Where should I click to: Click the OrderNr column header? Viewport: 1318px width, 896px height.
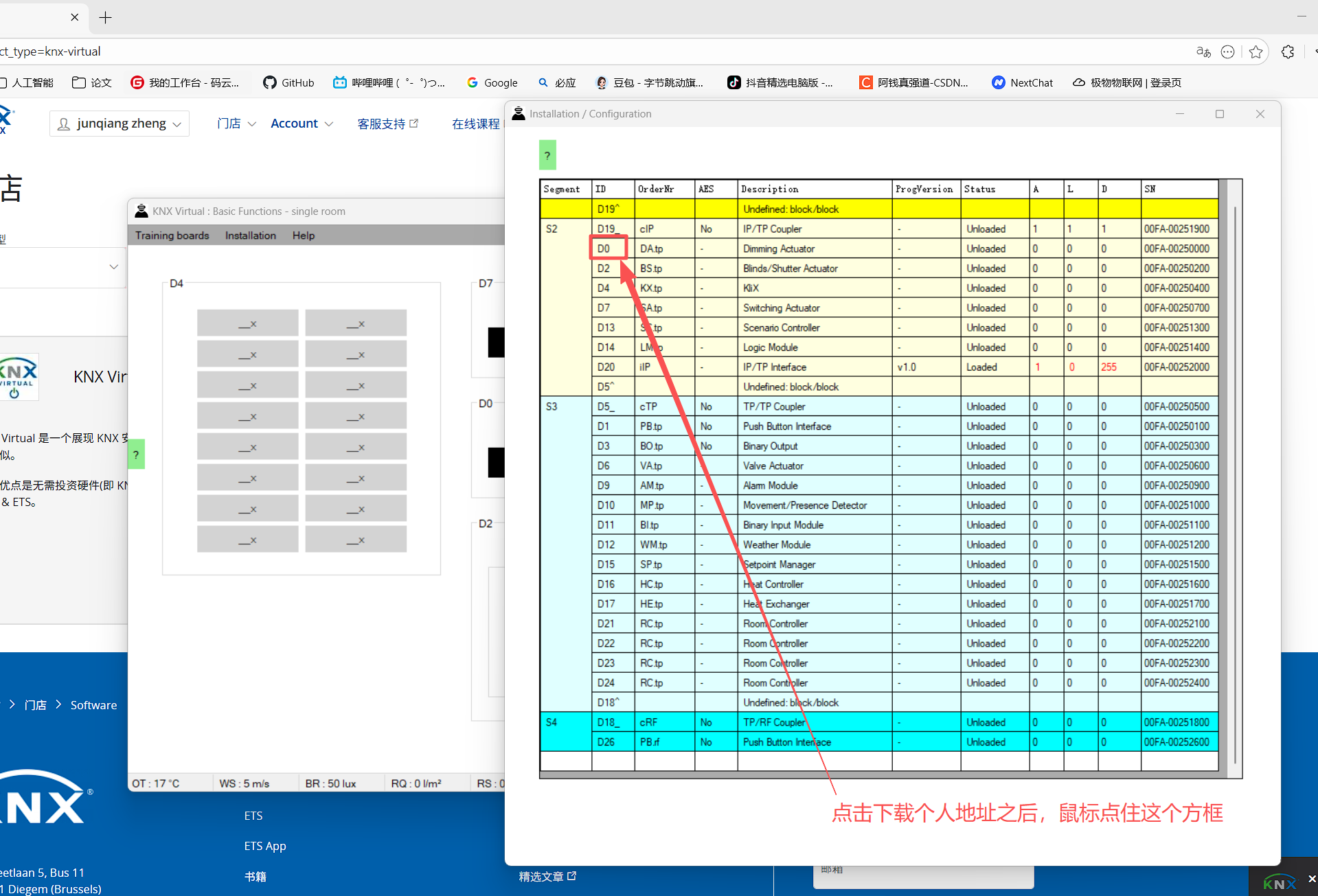664,189
